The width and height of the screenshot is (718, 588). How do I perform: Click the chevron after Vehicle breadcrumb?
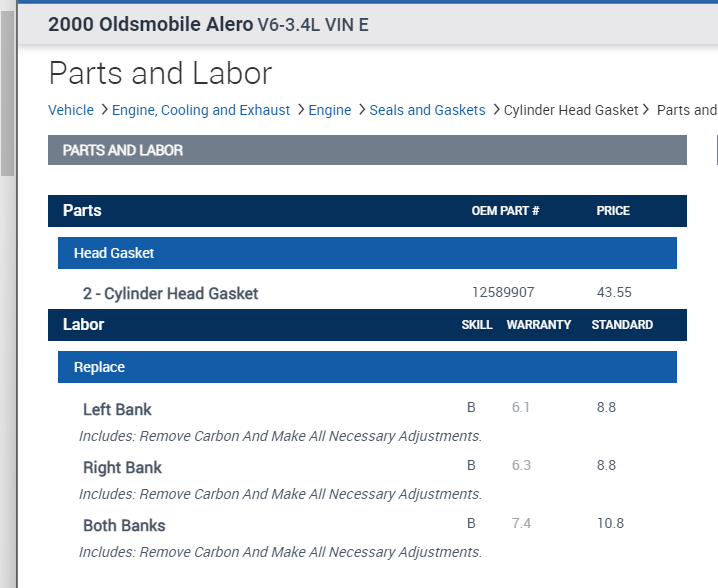pyautogui.click(x=103, y=110)
